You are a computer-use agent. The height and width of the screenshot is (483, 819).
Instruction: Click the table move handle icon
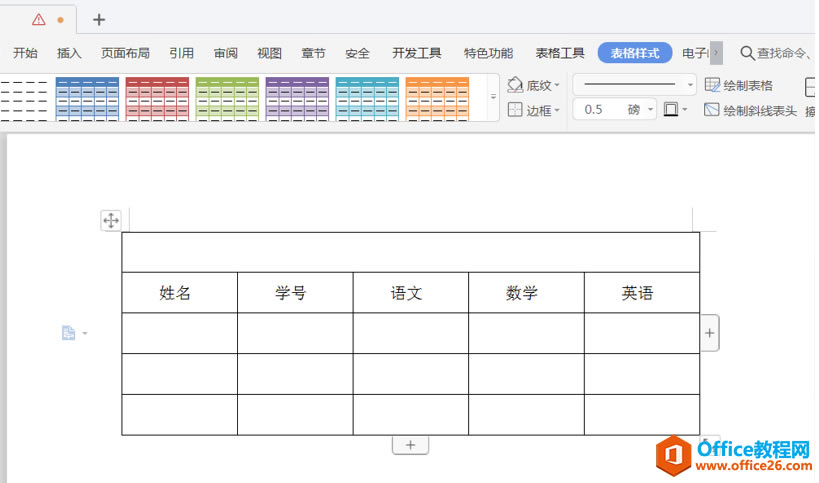tap(111, 221)
